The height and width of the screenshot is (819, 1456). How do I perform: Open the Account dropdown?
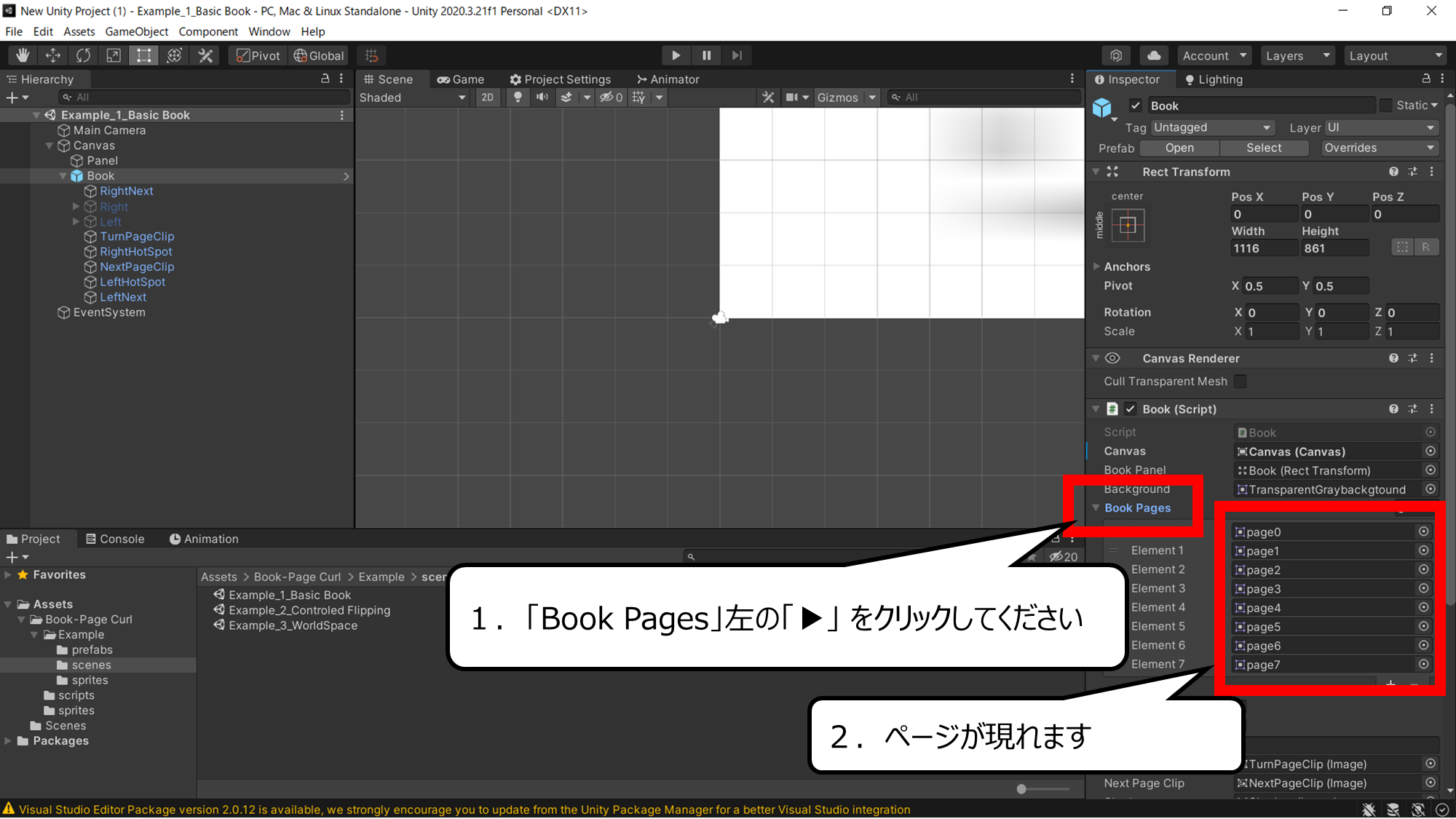point(1214,55)
